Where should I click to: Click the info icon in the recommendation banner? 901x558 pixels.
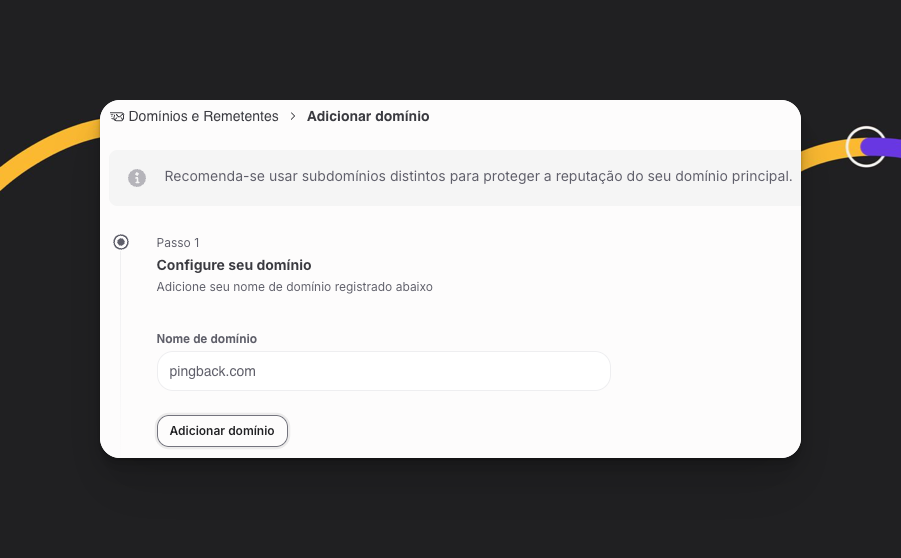[x=137, y=178]
